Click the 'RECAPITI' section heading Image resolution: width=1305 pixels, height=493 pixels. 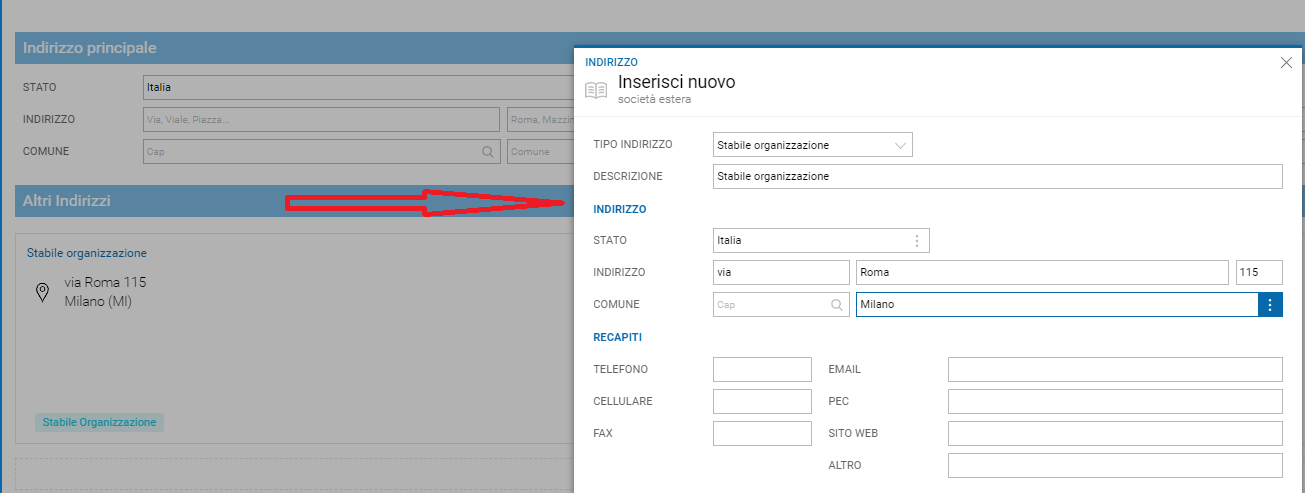tap(617, 337)
